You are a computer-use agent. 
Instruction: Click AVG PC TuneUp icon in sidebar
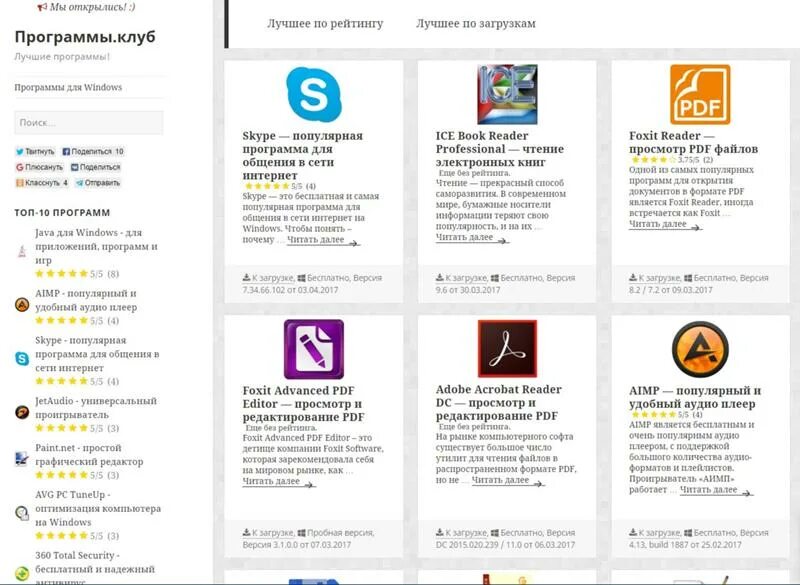click(22, 513)
